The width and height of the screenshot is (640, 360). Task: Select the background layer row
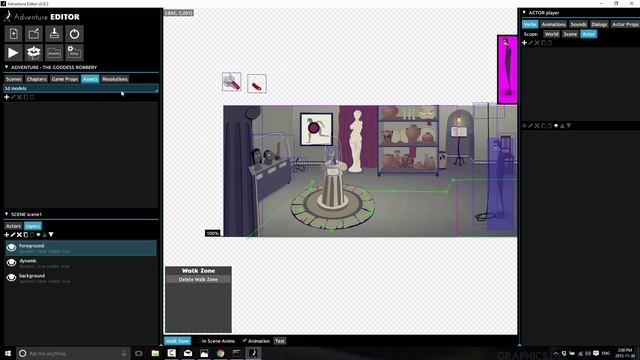click(x=80, y=278)
